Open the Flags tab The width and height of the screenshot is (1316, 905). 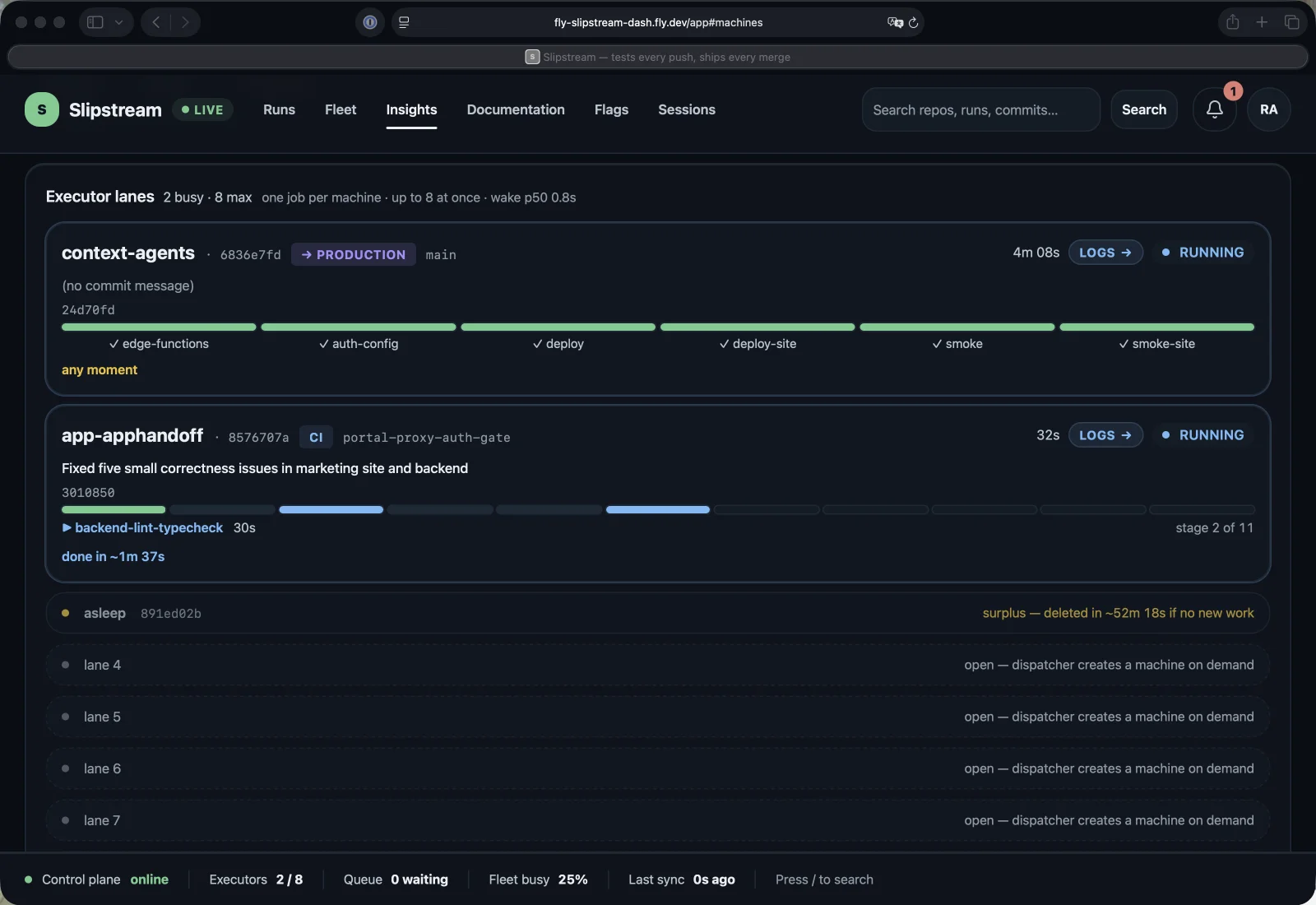pyautogui.click(x=611, y=109)
